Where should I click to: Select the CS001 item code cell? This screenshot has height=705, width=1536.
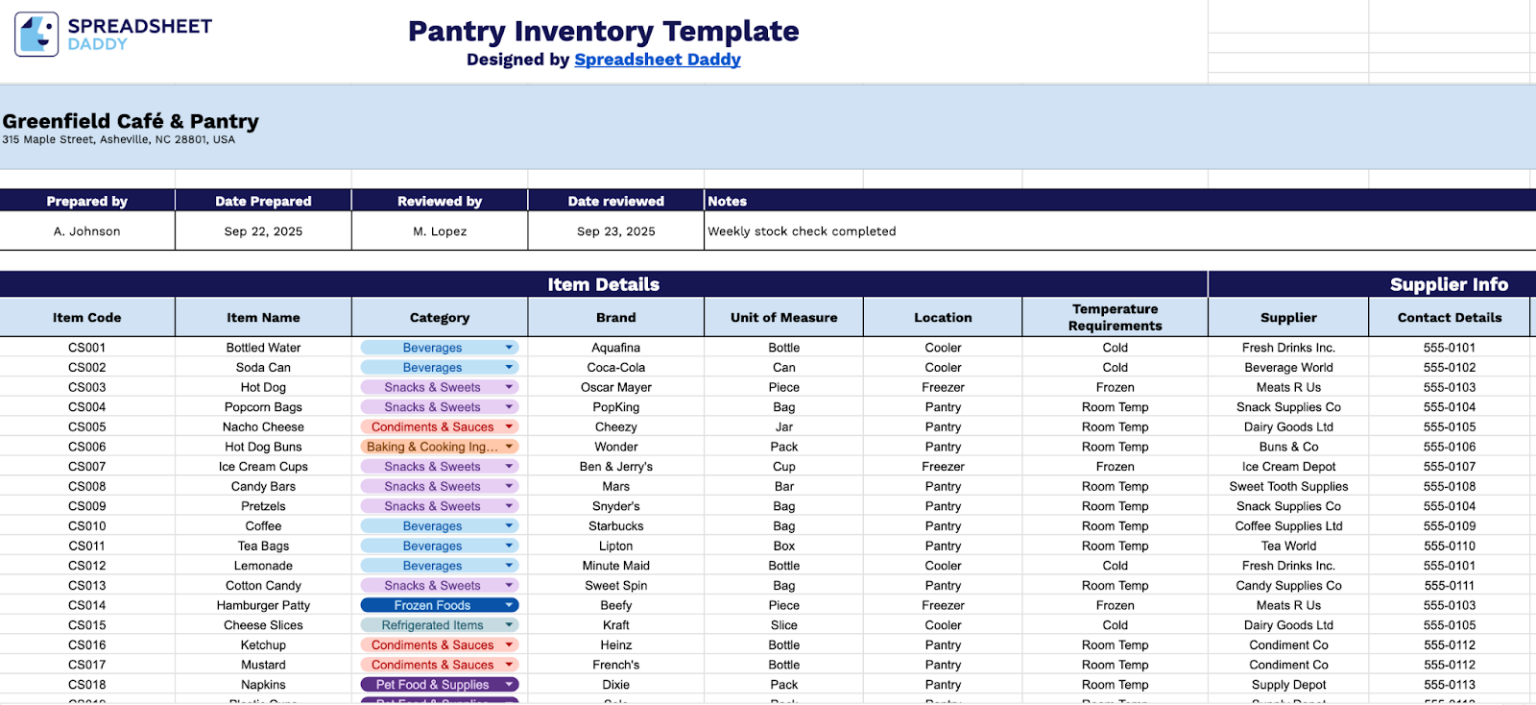[87, 347]
